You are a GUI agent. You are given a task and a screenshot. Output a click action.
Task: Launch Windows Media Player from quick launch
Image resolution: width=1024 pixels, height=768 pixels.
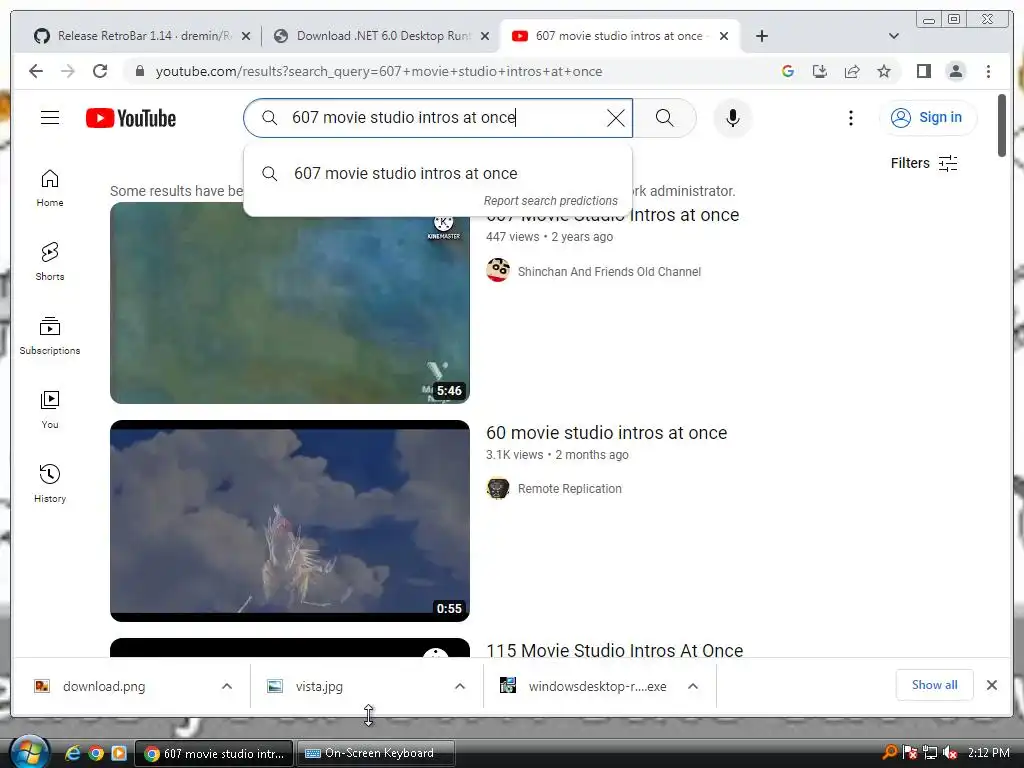pos(119,753)
